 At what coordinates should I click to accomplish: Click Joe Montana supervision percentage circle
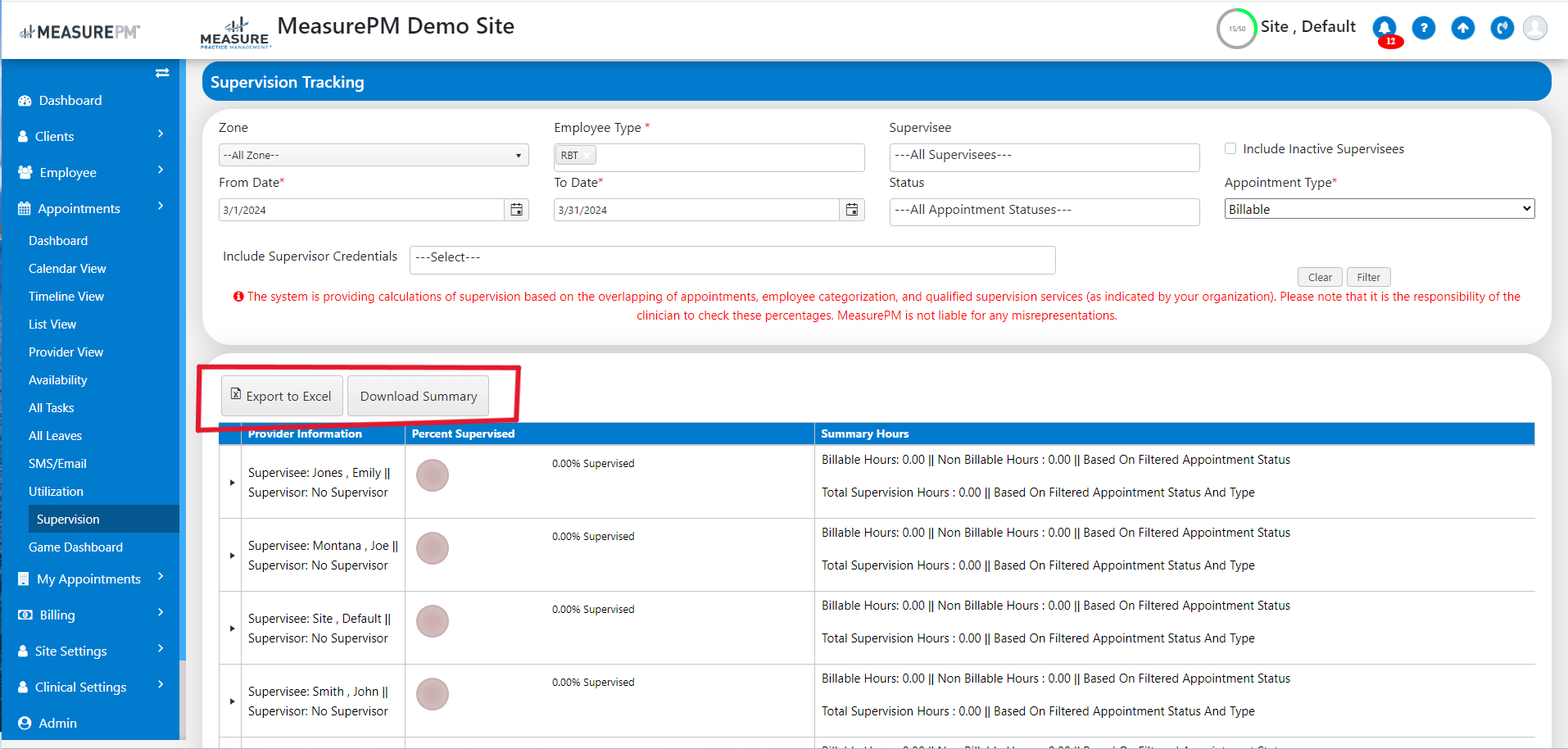tap(433, 548)
